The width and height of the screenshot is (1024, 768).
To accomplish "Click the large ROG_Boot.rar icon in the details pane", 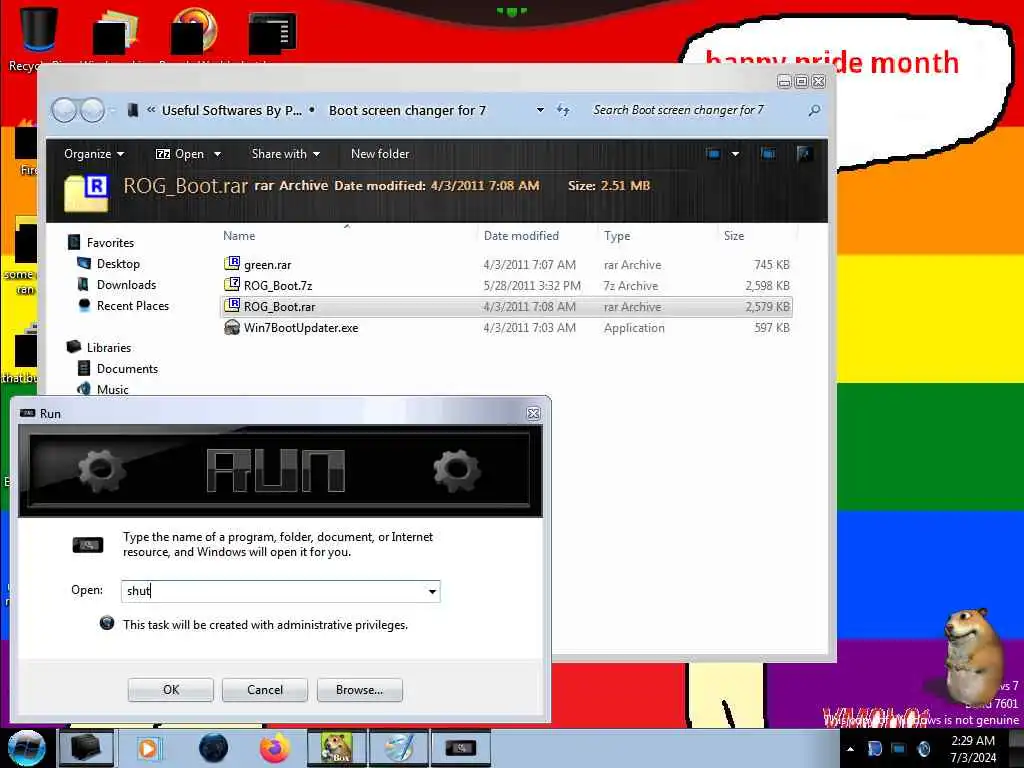I will pos(86,193).
